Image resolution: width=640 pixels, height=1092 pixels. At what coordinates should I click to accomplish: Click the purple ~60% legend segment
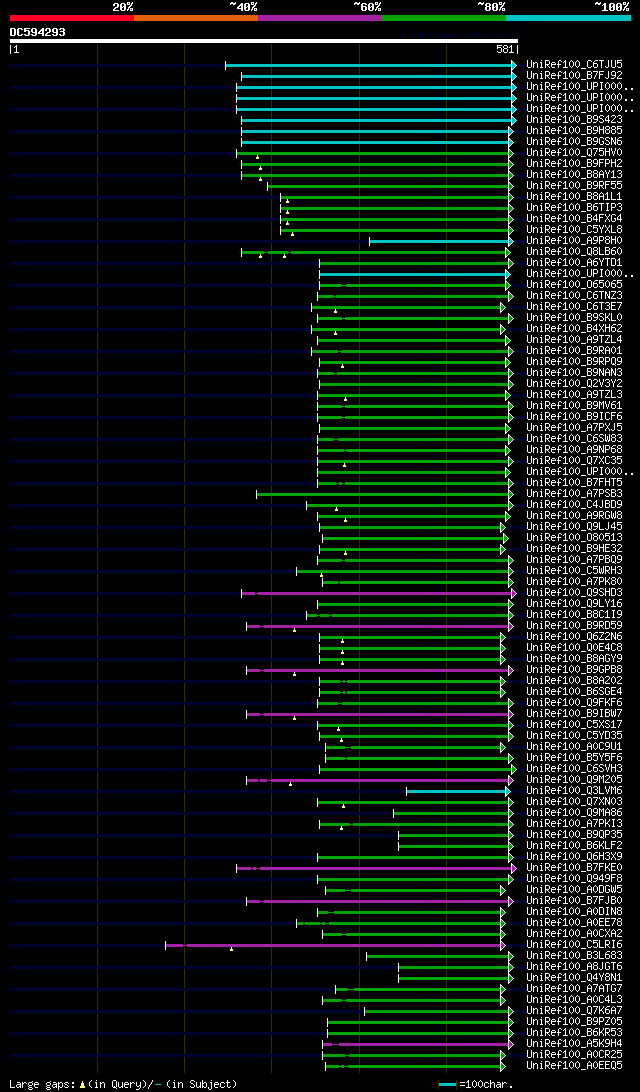320,17
